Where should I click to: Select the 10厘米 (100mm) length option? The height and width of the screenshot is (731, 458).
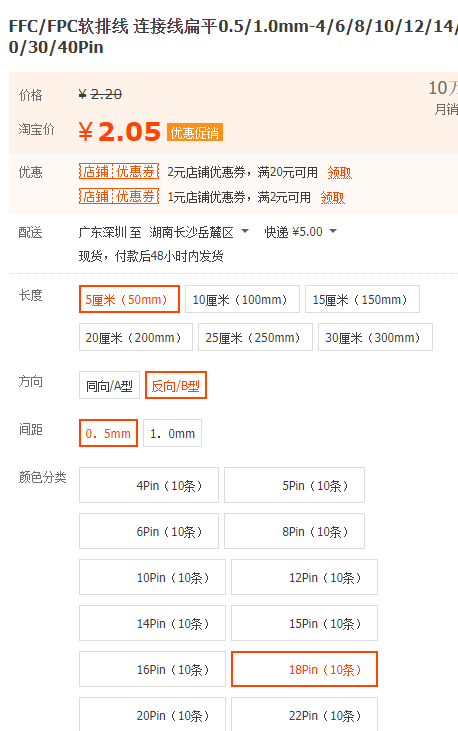(x=242, y=299)
